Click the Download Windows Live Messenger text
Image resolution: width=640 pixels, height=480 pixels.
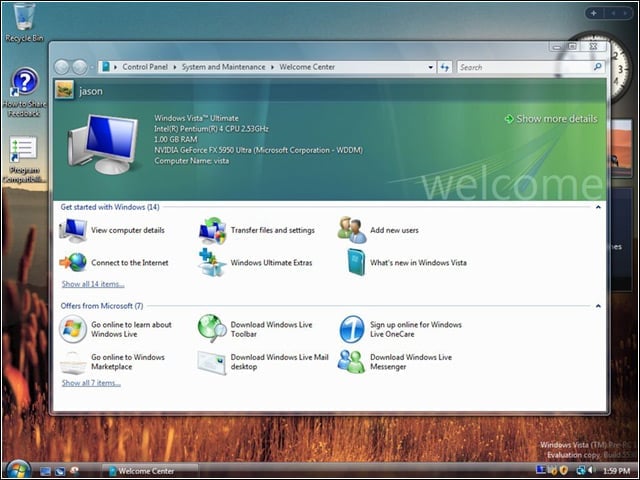[411, 362]
